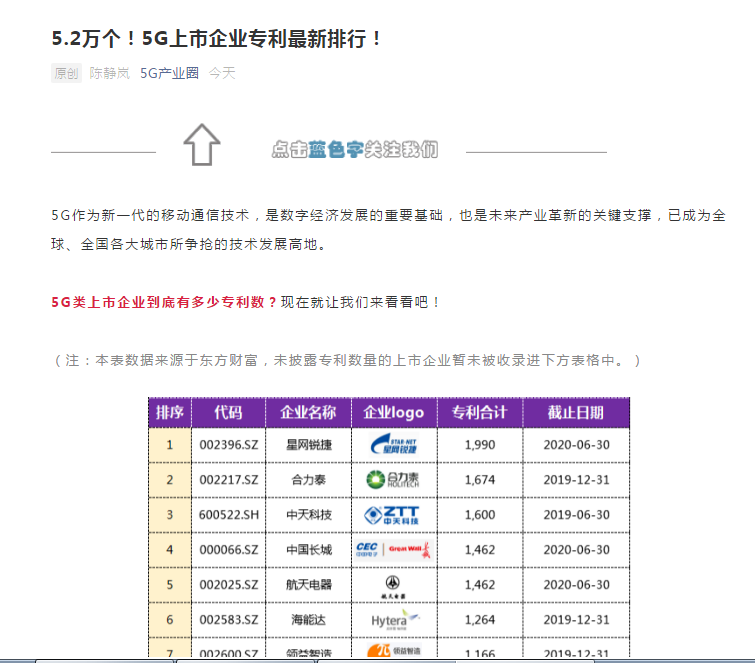
Task: Click the CEC Great Wall logo
Action: 393,549
